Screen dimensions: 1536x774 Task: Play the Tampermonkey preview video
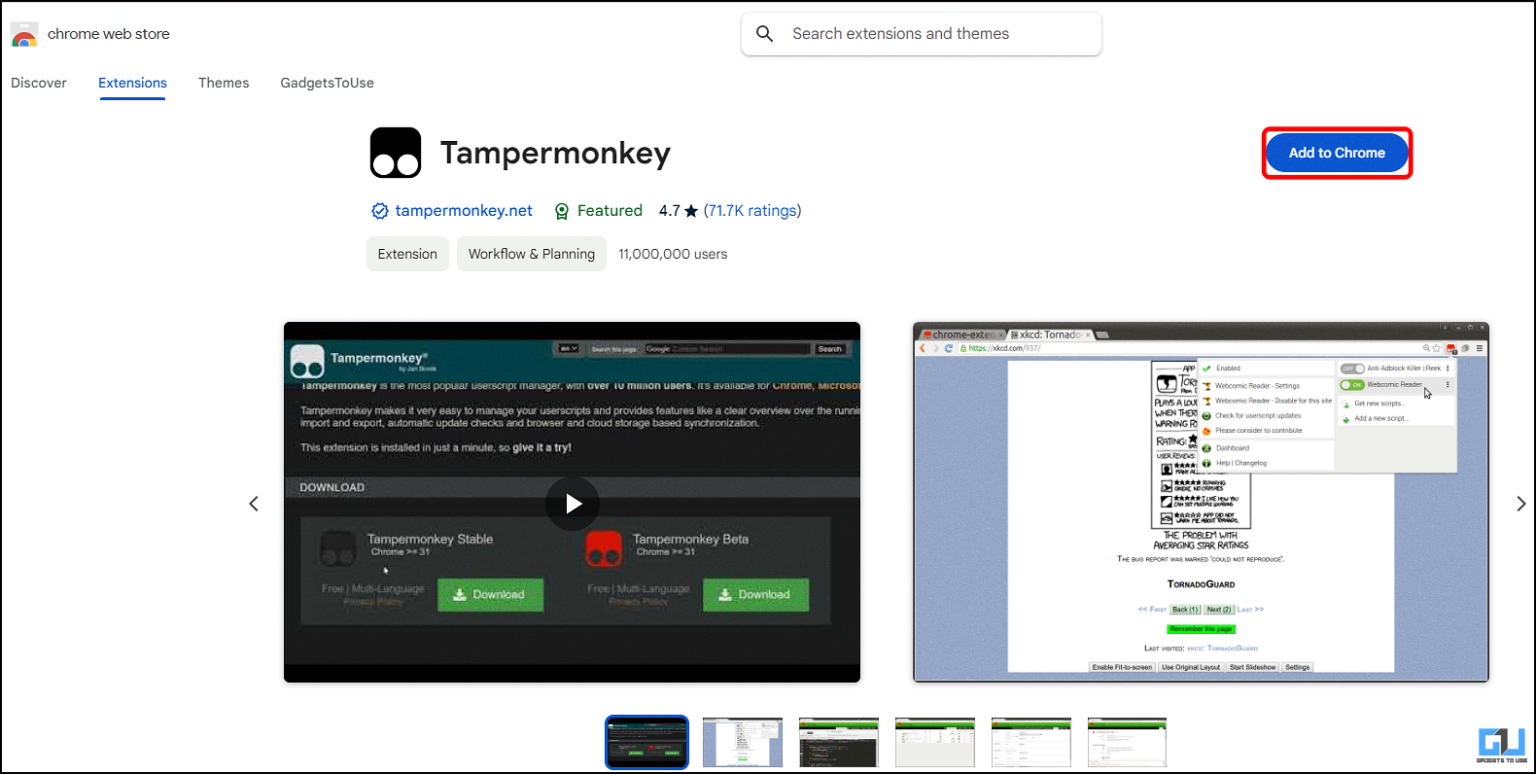pyautogui.click(x=572, y=504)
